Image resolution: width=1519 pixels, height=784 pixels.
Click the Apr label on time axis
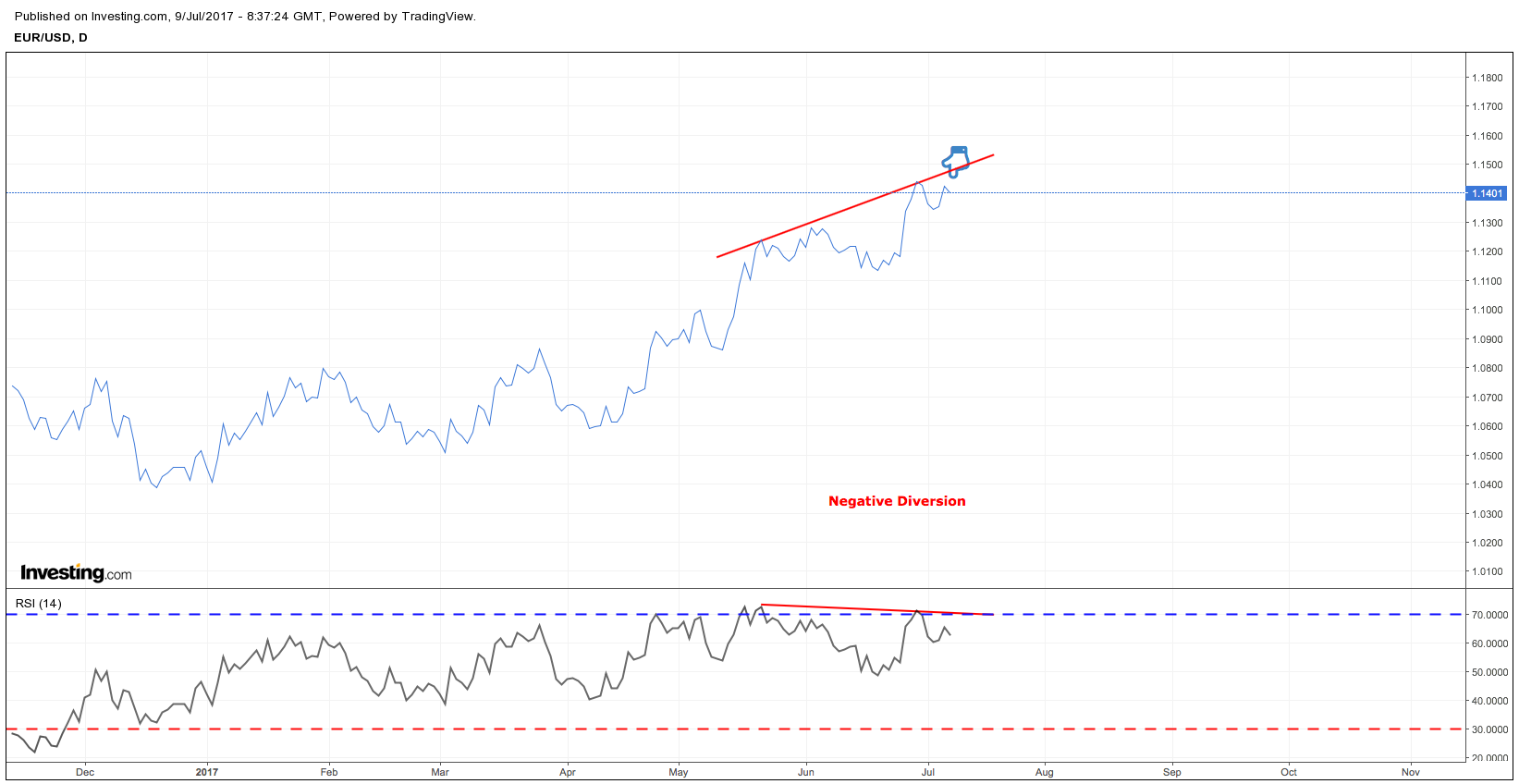(x=568, y=772)
